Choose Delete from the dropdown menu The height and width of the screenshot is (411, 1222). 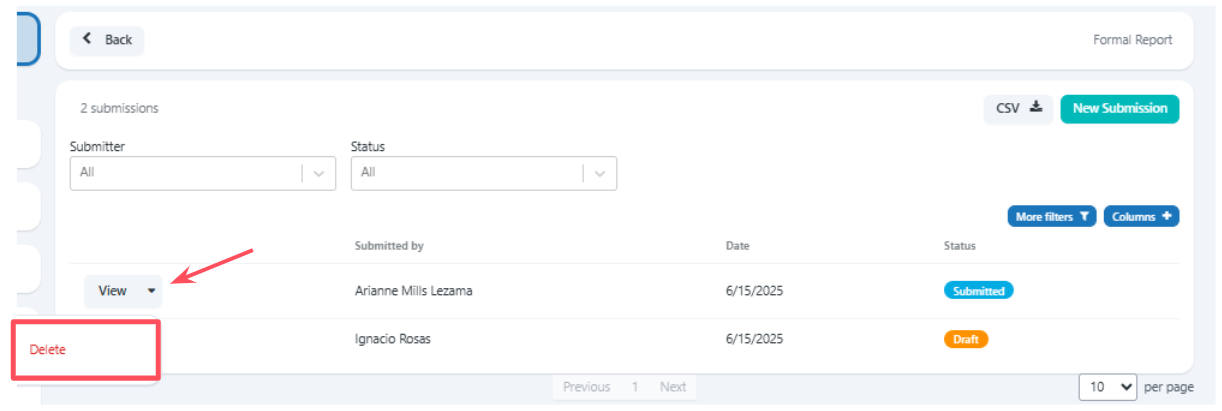(x=48, y=349)
